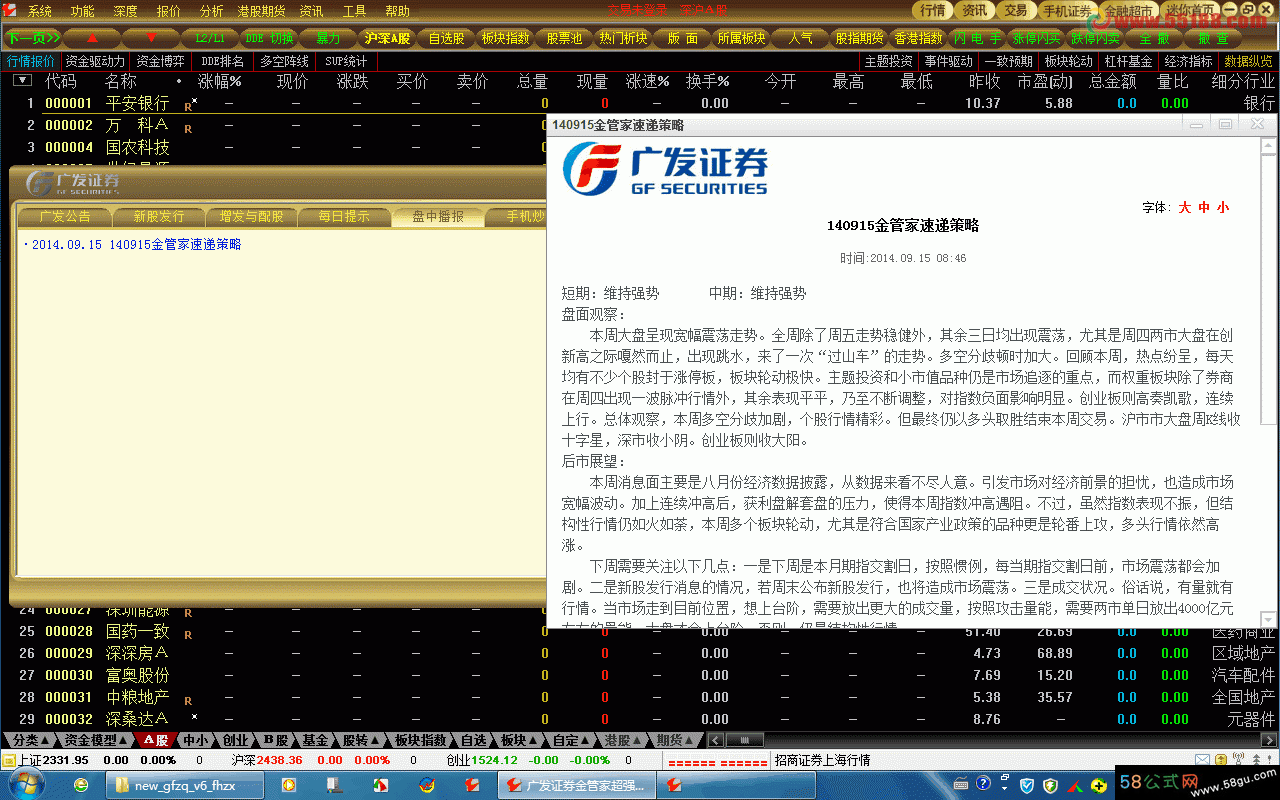Open the 自选股 toolbar button
Image resolution: width=1280 pixels, height=800 pixels.
point(446,38)
